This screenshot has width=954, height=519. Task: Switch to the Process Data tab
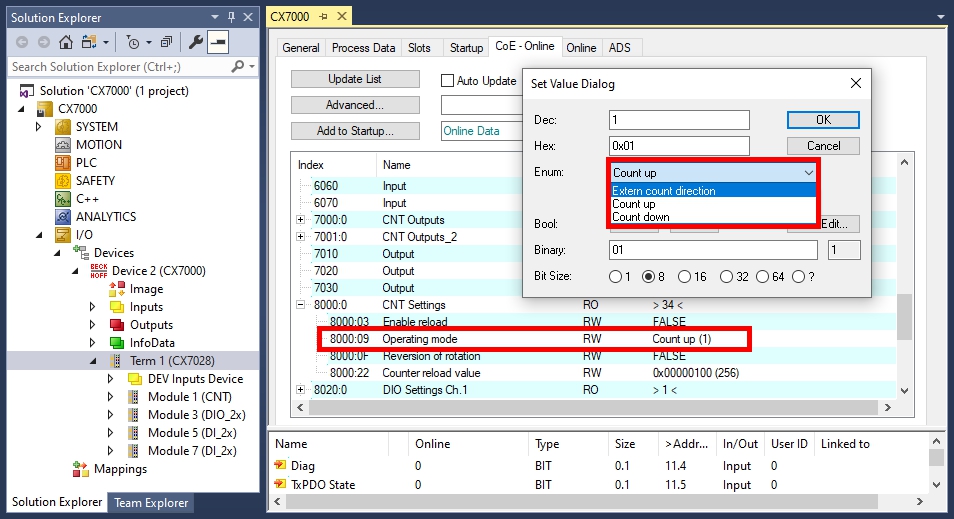coord(364,48)
